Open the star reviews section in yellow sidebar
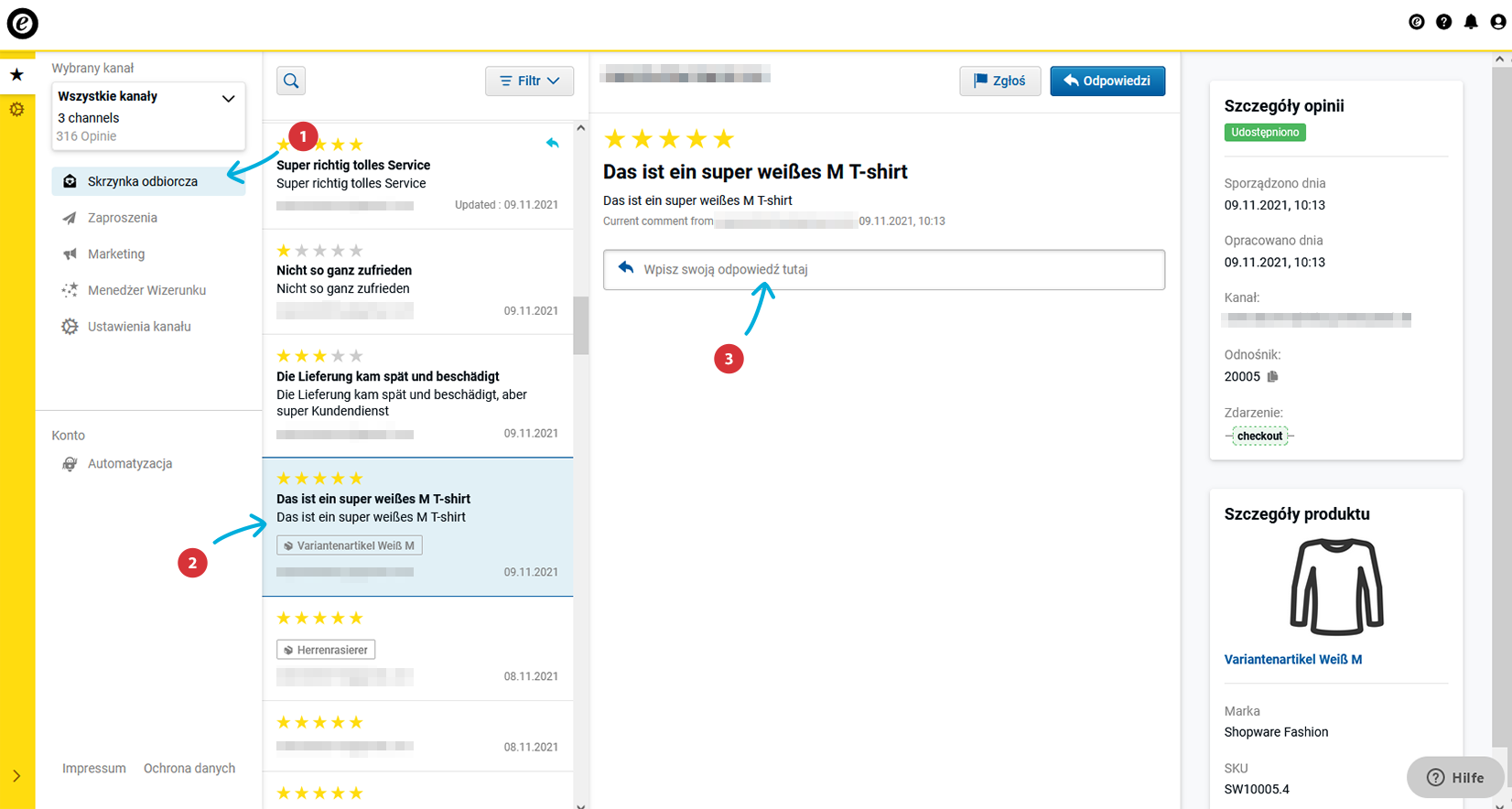The height and width of the screenshot is (809, 1512). click(x=16, y=75)
